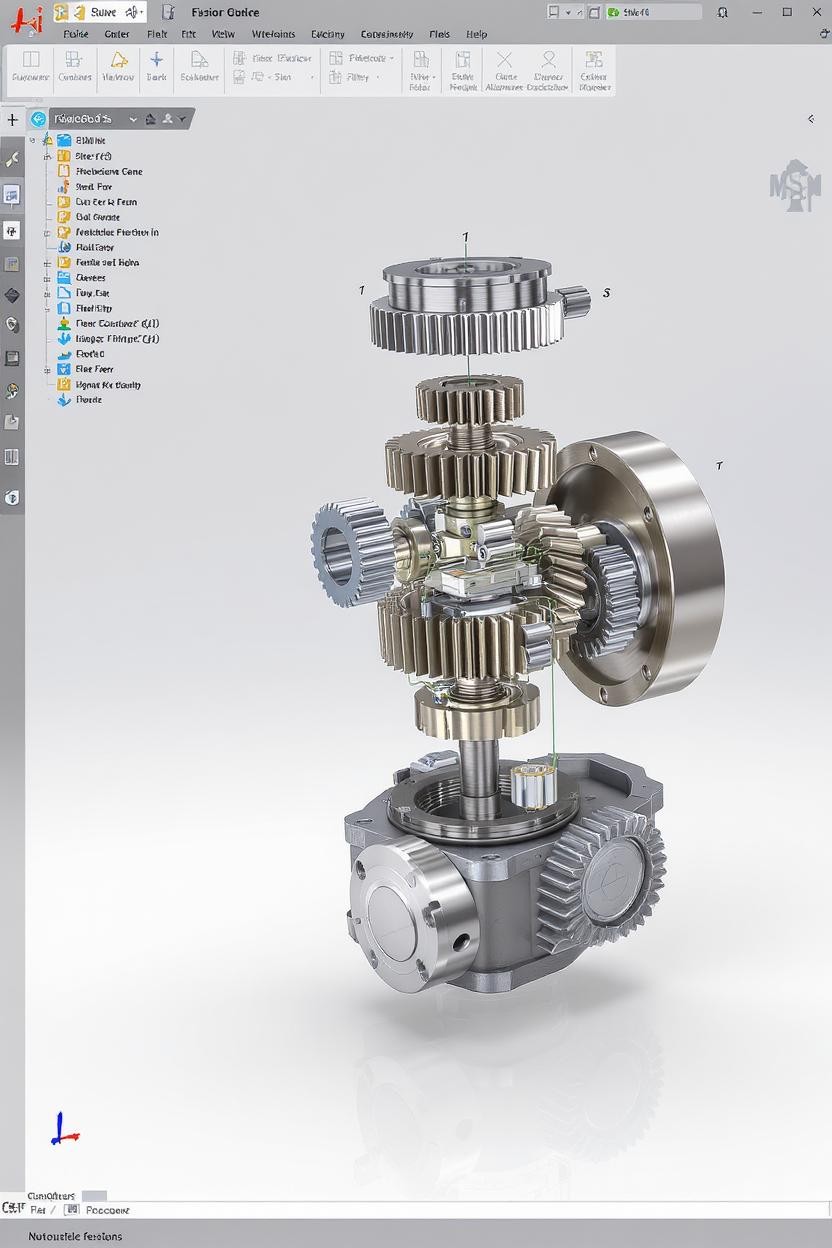Expand the 'Siter f (6)' tree node
This screenshot has height=1248, width=832.
pyautogui.click(x=47, y=156)
